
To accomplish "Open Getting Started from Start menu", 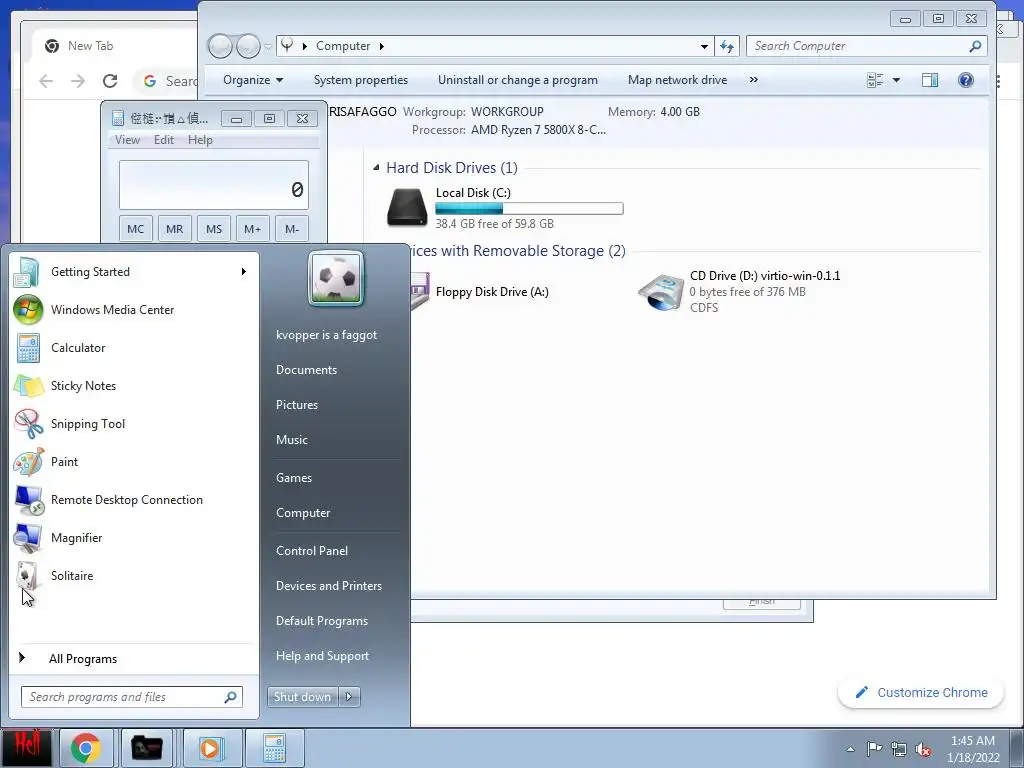I will [135, 272].
